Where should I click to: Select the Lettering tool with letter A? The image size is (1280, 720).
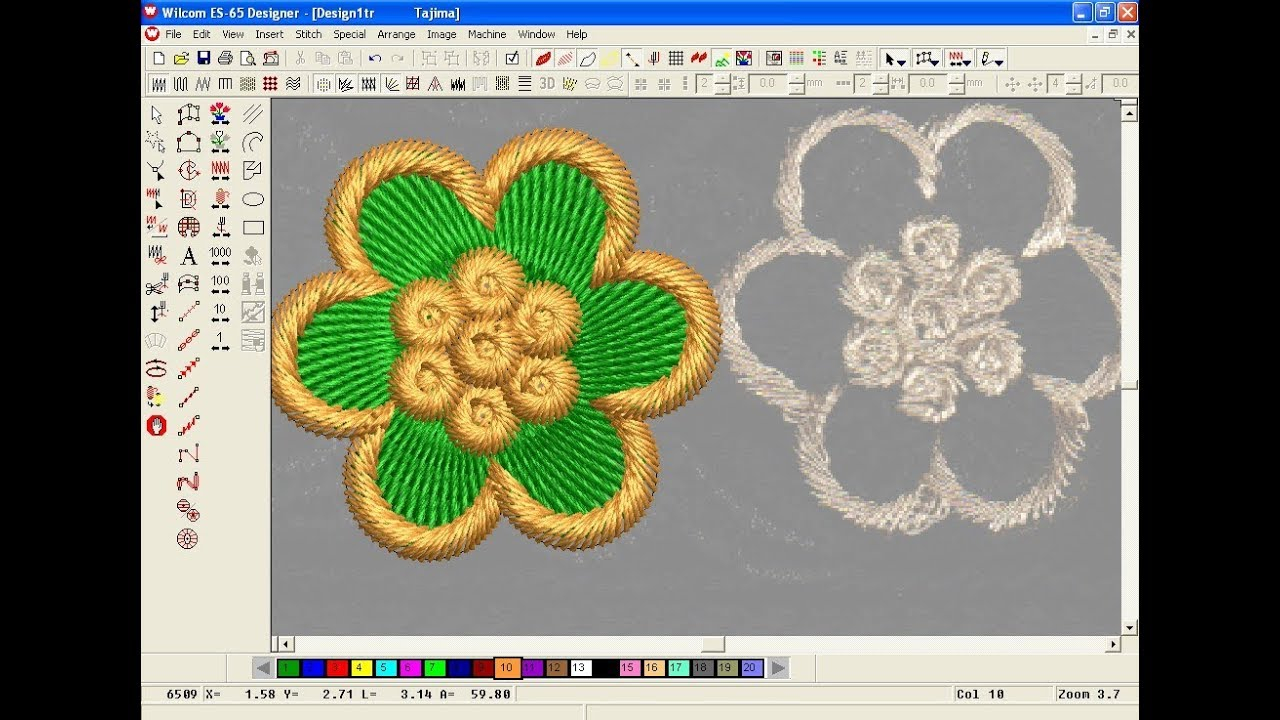[188, 256]
